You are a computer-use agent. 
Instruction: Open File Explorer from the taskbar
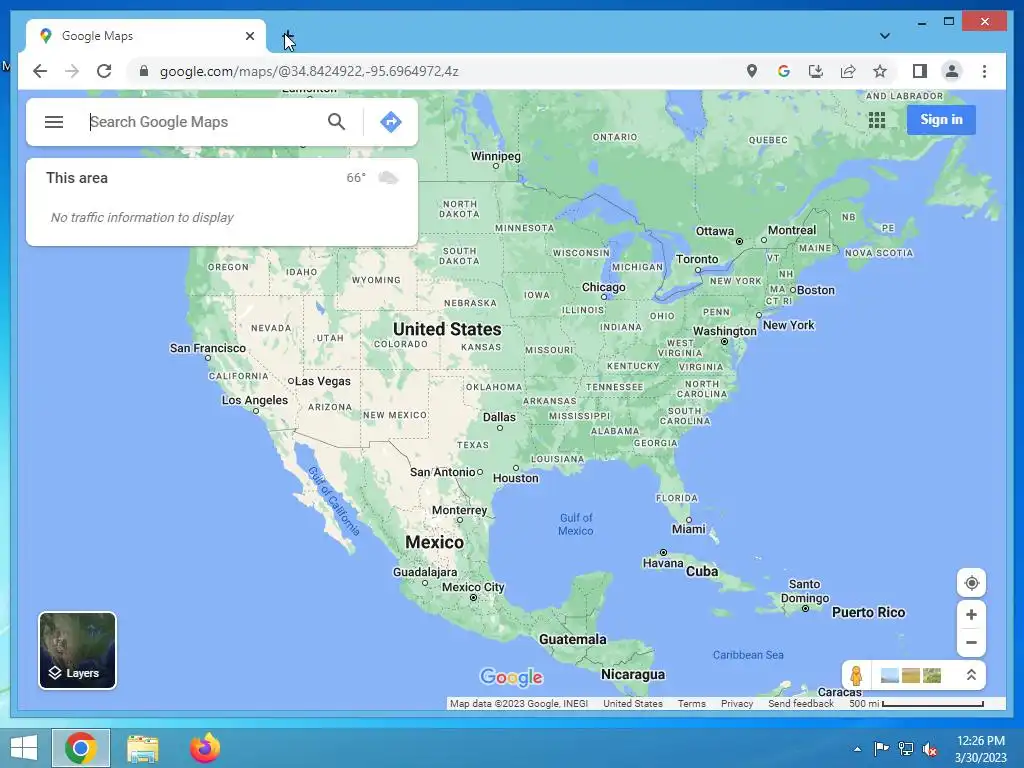pyautogui.click(x=142, y=748)
